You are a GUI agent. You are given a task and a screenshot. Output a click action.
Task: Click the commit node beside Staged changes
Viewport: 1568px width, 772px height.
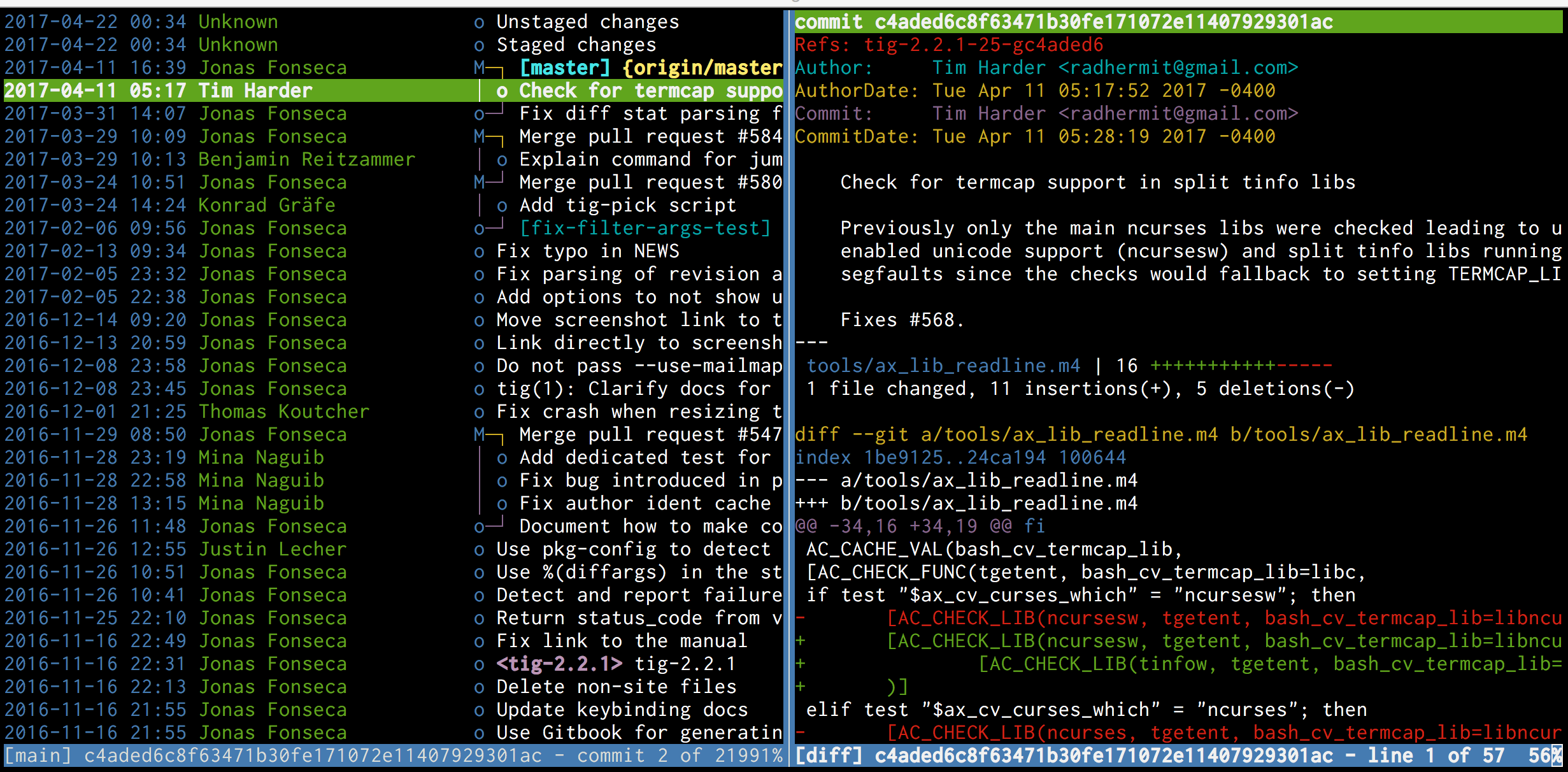point(479,45)
